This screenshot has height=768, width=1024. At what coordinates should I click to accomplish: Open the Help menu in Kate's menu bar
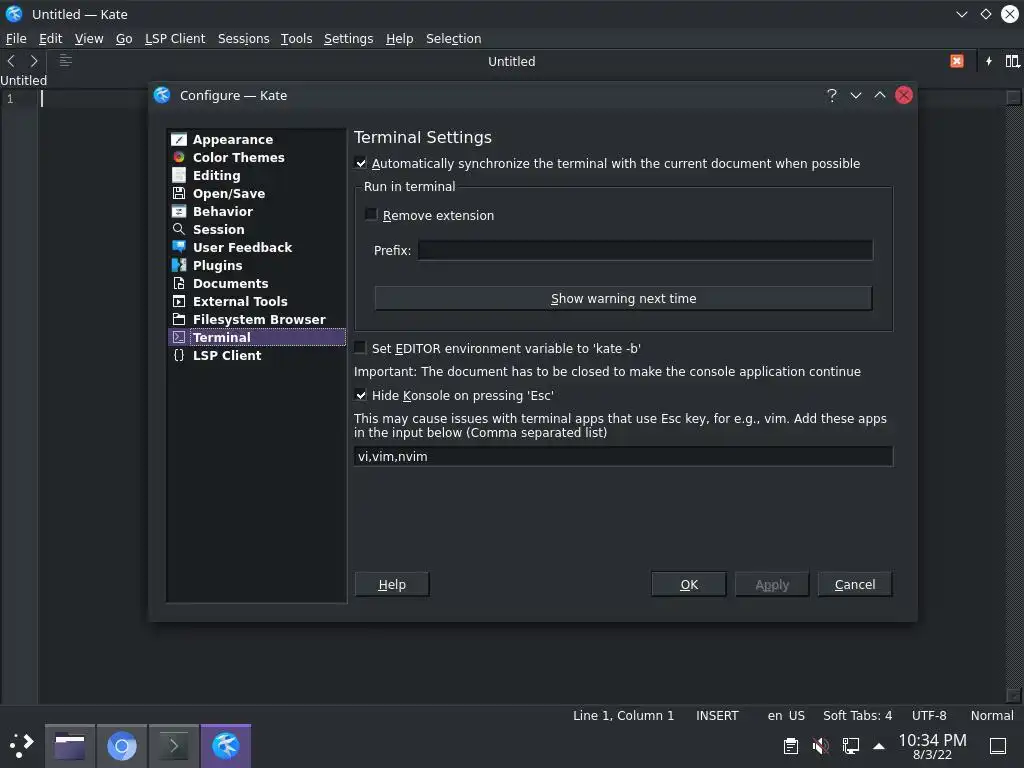[x=400, y=39]
